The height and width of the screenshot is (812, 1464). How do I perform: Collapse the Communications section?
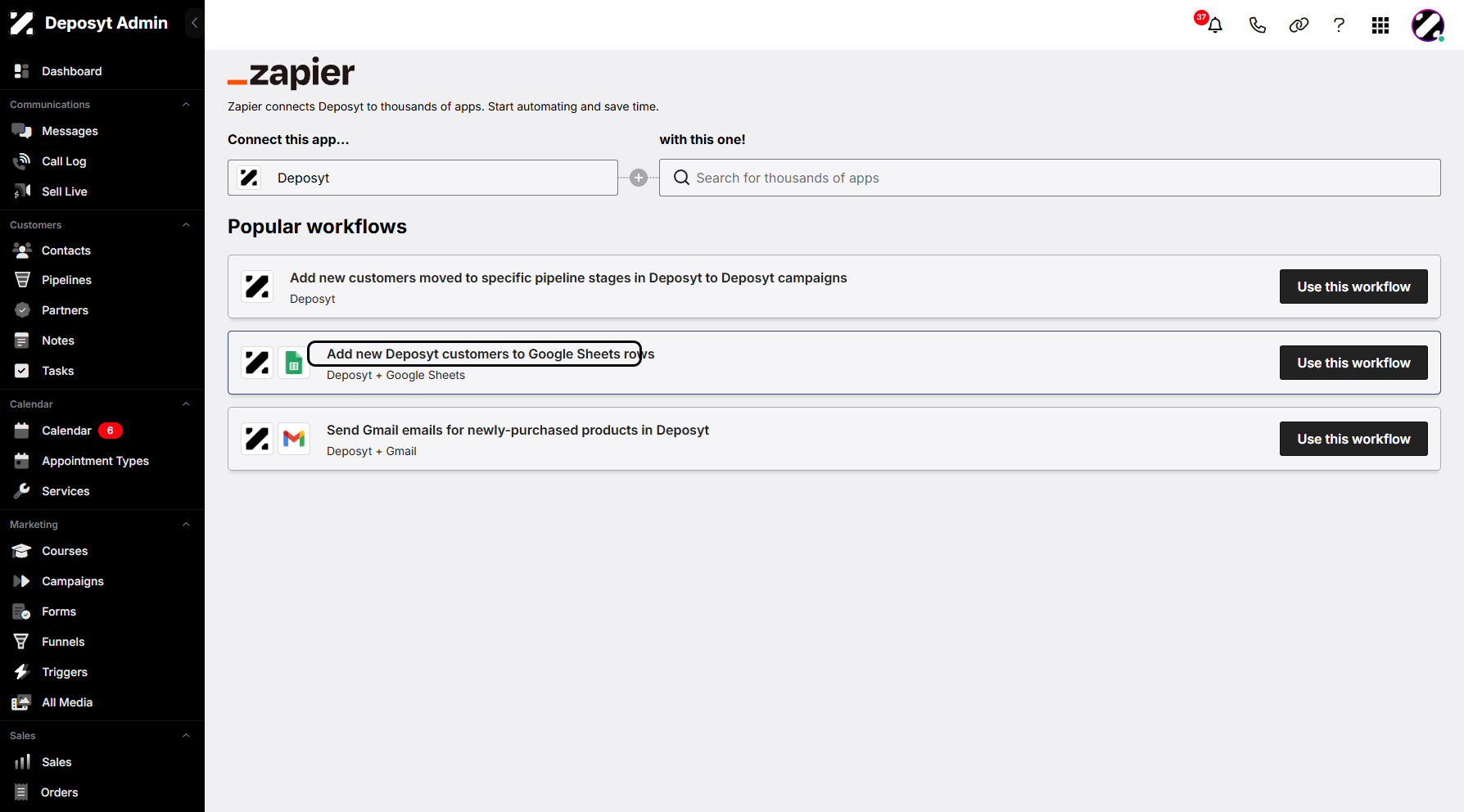(186, 105)
